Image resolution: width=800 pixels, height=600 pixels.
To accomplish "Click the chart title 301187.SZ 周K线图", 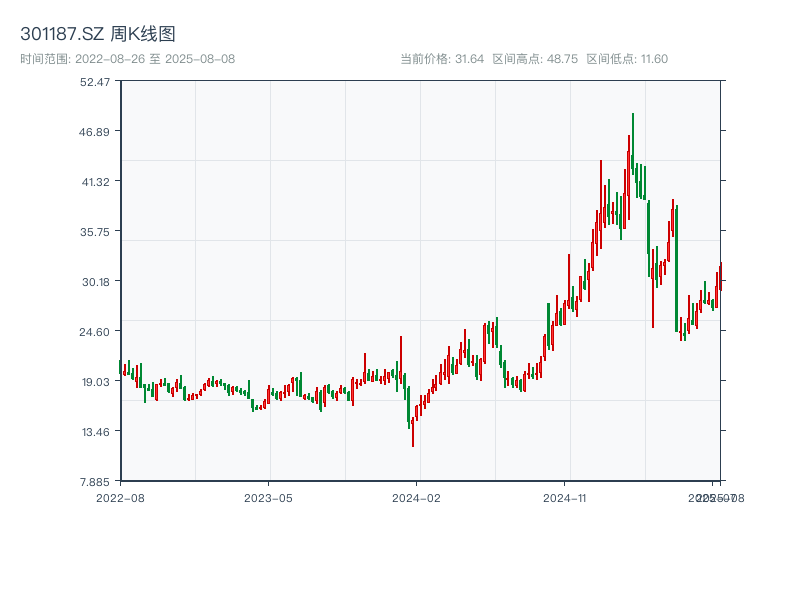I will [x=98, y=34].
